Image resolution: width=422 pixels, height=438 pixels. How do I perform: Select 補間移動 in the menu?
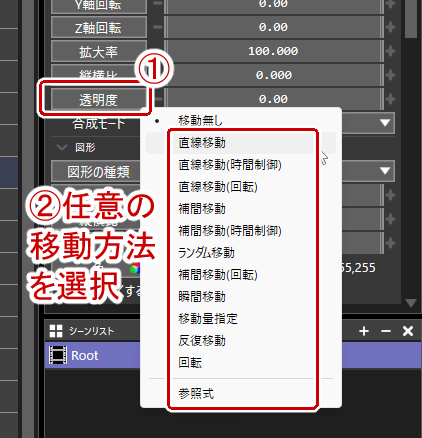pyautogui.click(x=241, y=209)
